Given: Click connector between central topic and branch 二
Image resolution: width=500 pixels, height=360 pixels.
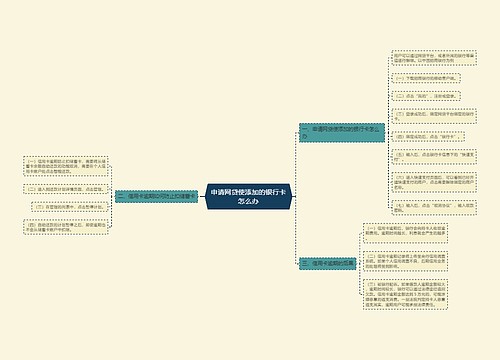Looking at the screenshot, I should pyautogui.click(x=202, y=196).
